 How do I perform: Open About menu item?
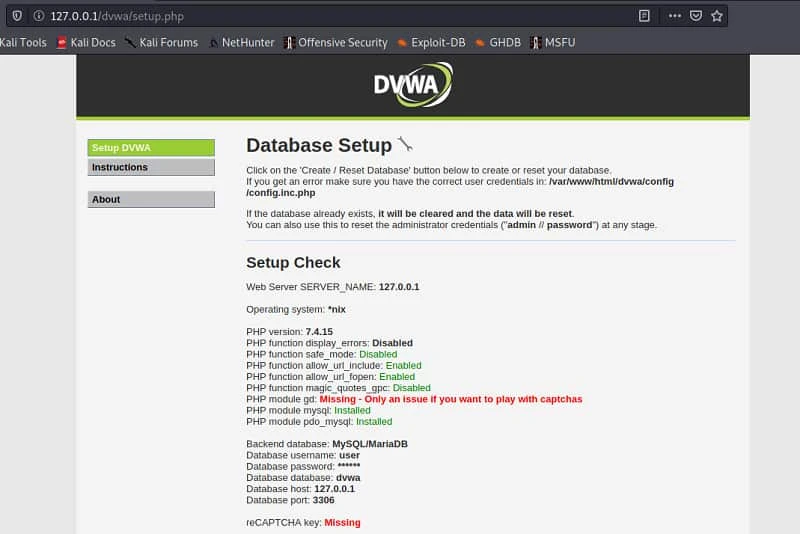[x=151, y=199]
